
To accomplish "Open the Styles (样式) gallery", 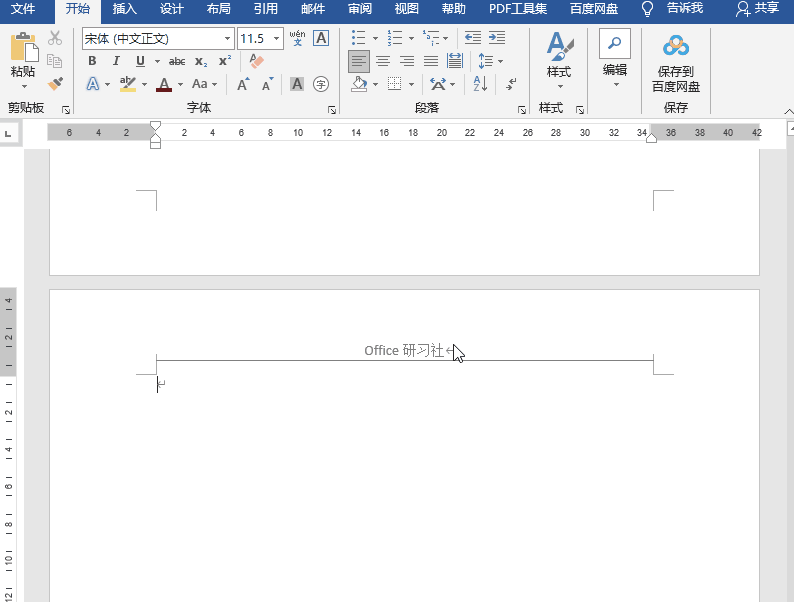I will 559,60.
